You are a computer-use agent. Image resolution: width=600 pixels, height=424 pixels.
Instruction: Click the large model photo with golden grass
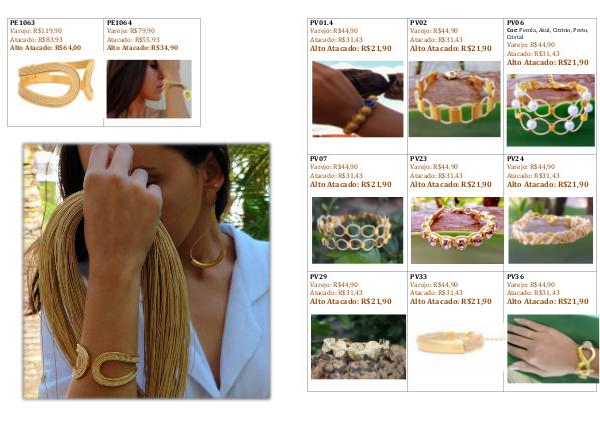point(147,271)
